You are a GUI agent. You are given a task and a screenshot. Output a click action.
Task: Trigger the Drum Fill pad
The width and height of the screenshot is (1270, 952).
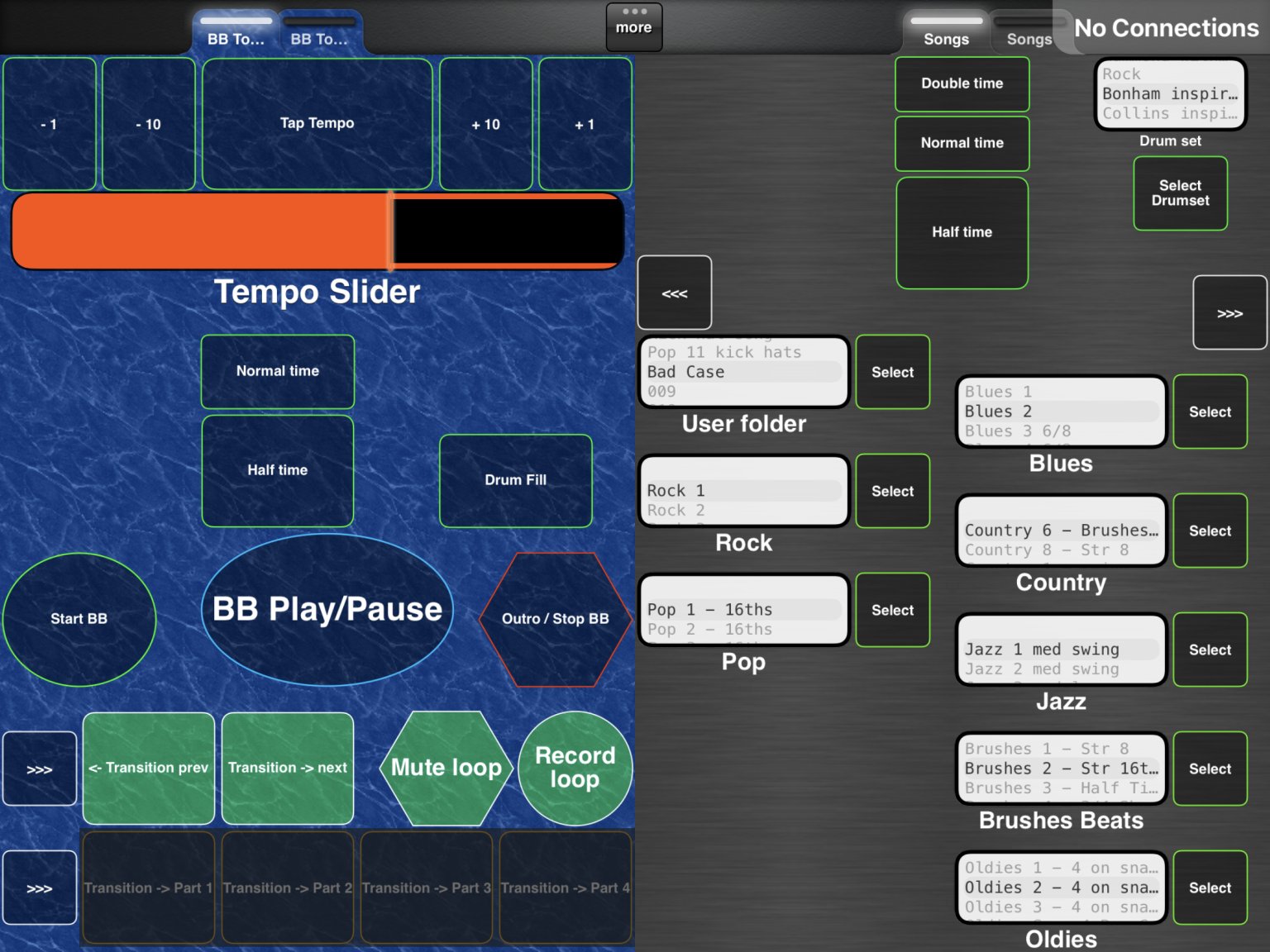point(516,480)
